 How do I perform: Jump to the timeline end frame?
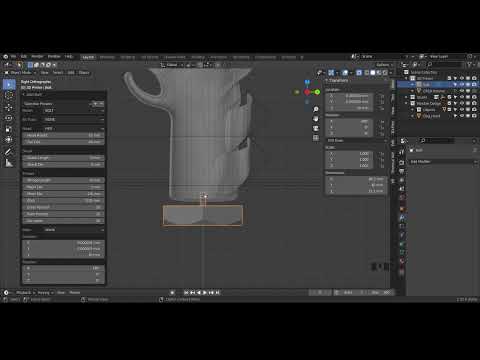pyautogui.click(x=218, y=293)
